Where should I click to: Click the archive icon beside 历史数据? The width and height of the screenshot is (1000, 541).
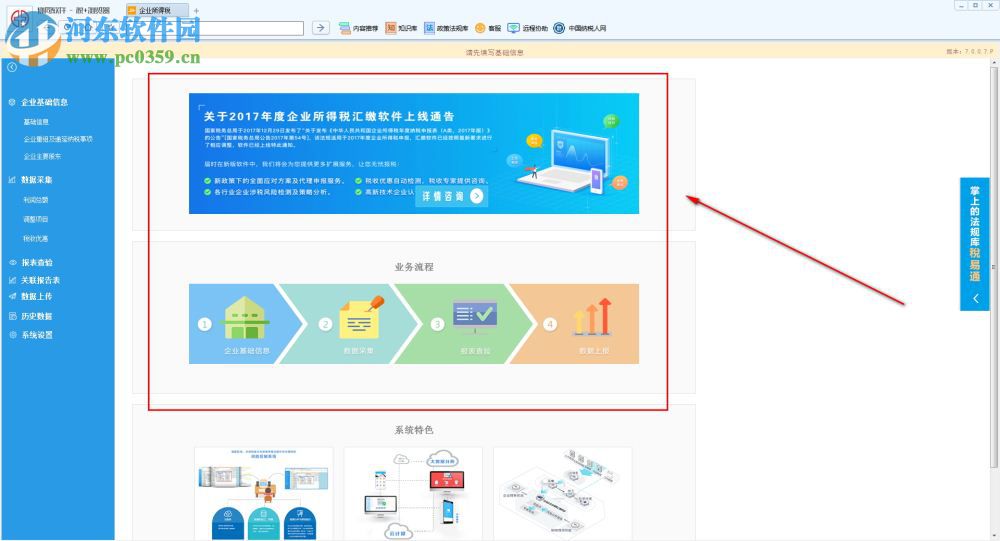click(x=12, y=316)
